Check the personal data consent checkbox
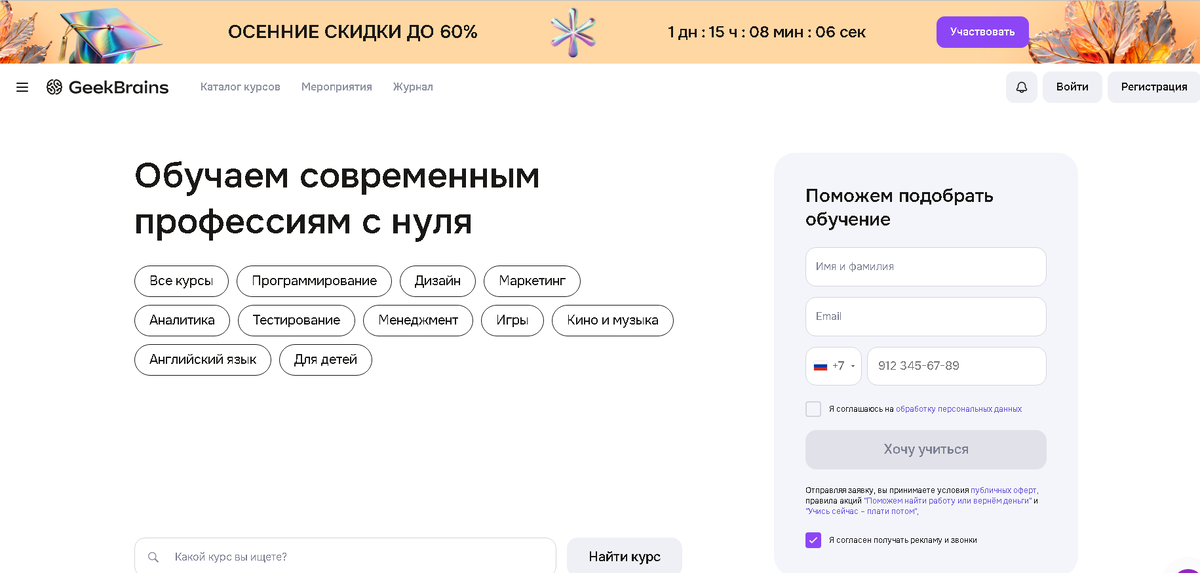Screen dimensions: 1200x573 click(813, 409)
